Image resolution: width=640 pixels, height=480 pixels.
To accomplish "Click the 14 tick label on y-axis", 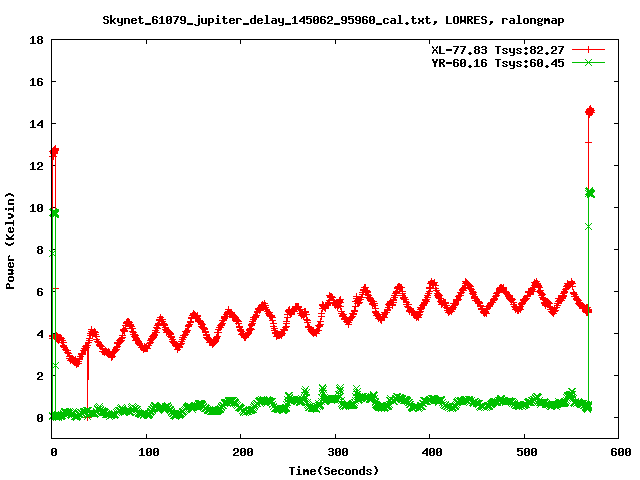I will tap(35, 125).
